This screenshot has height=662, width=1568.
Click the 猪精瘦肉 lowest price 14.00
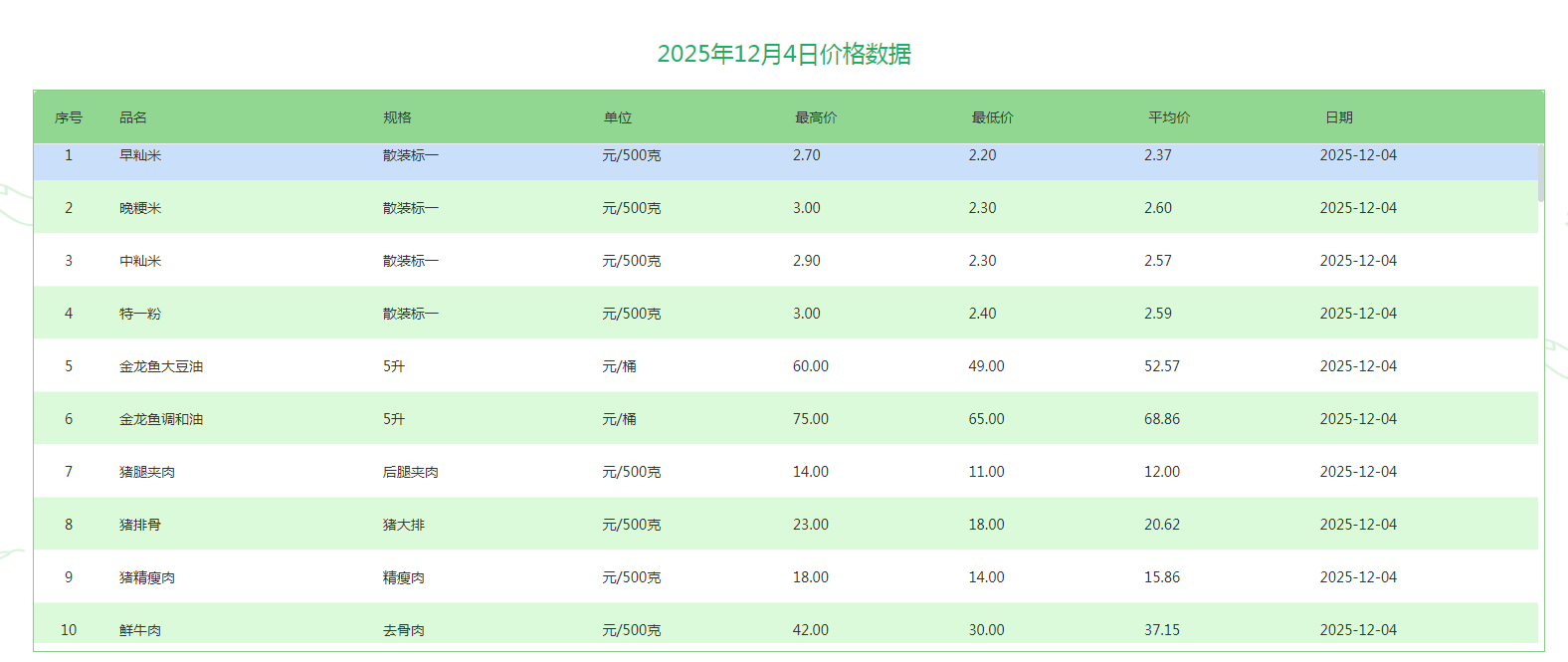[986, 577]
